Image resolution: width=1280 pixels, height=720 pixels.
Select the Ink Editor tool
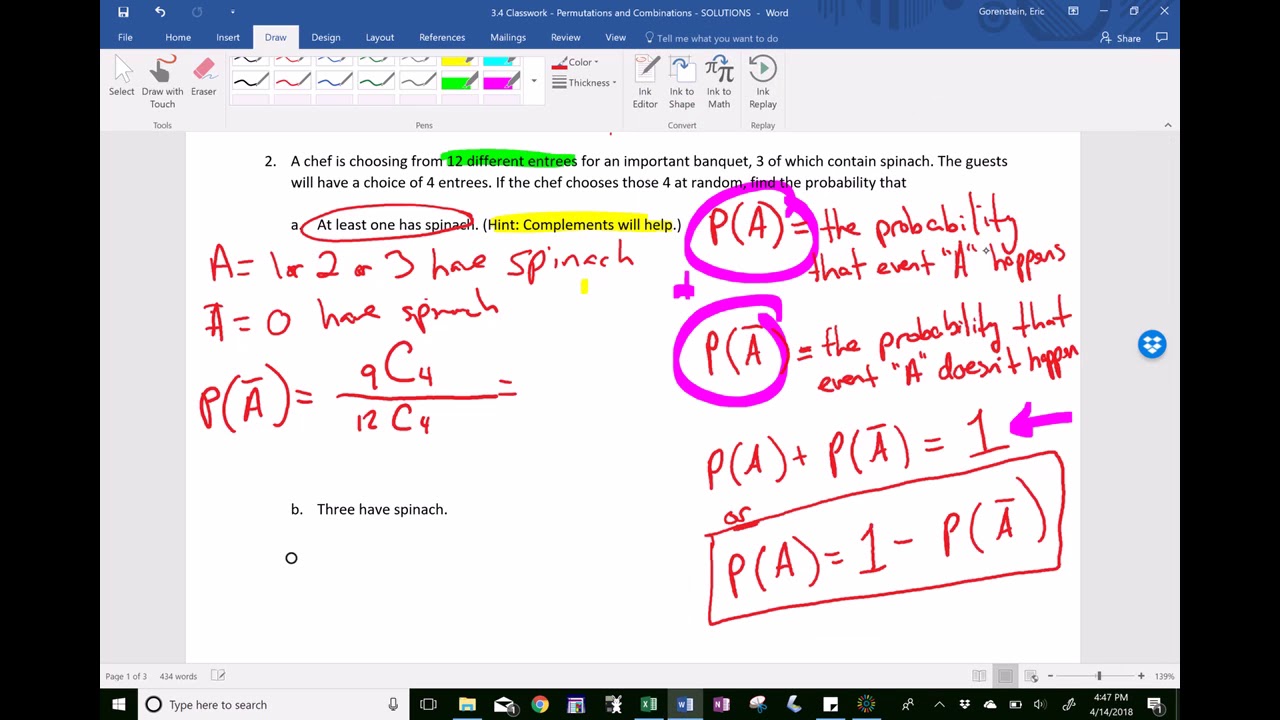pos(645,82)
